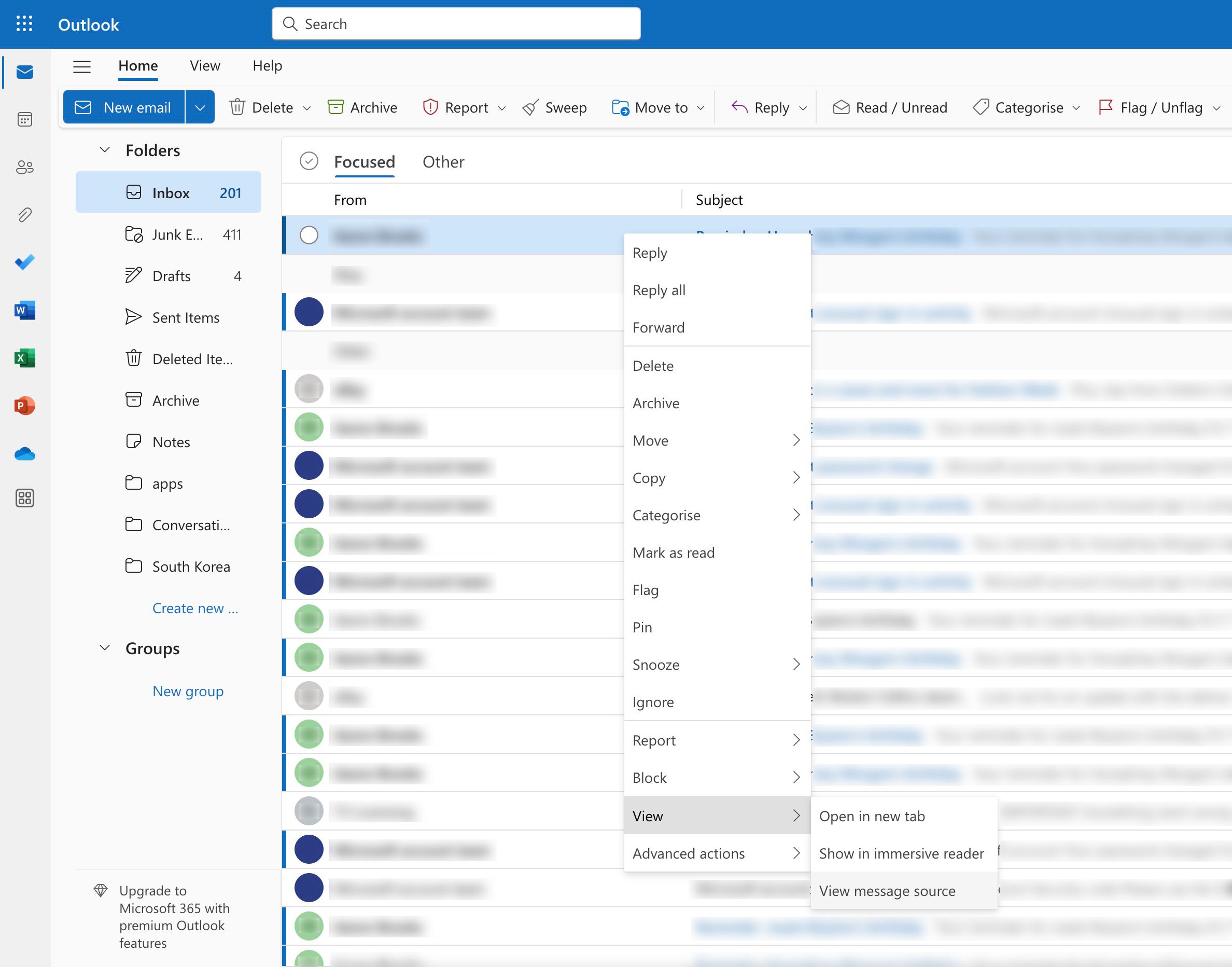Image resolution: width=1232 pixels, height=967 pixels.
Task: Click View message source option
Action: point(887,890)
